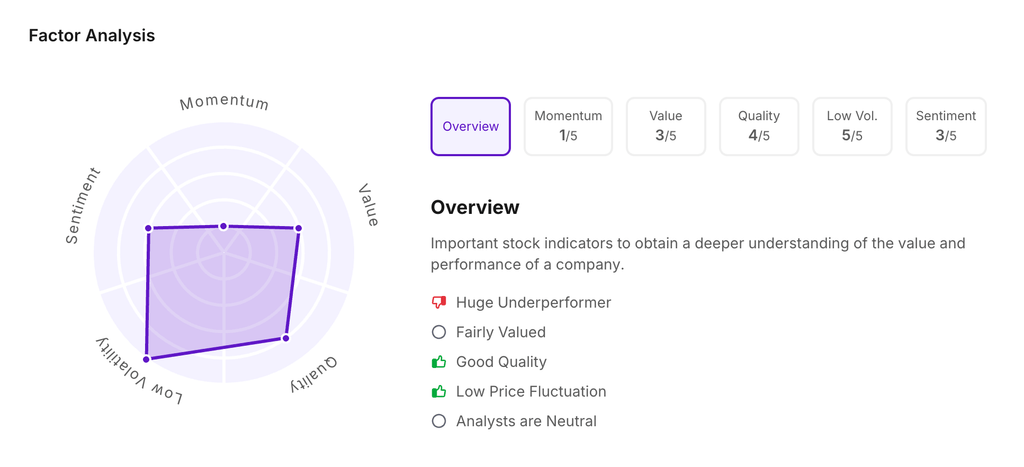Click the Low Price Fluctuation label
1024x467 pixels.
click(x=531, y=391)
